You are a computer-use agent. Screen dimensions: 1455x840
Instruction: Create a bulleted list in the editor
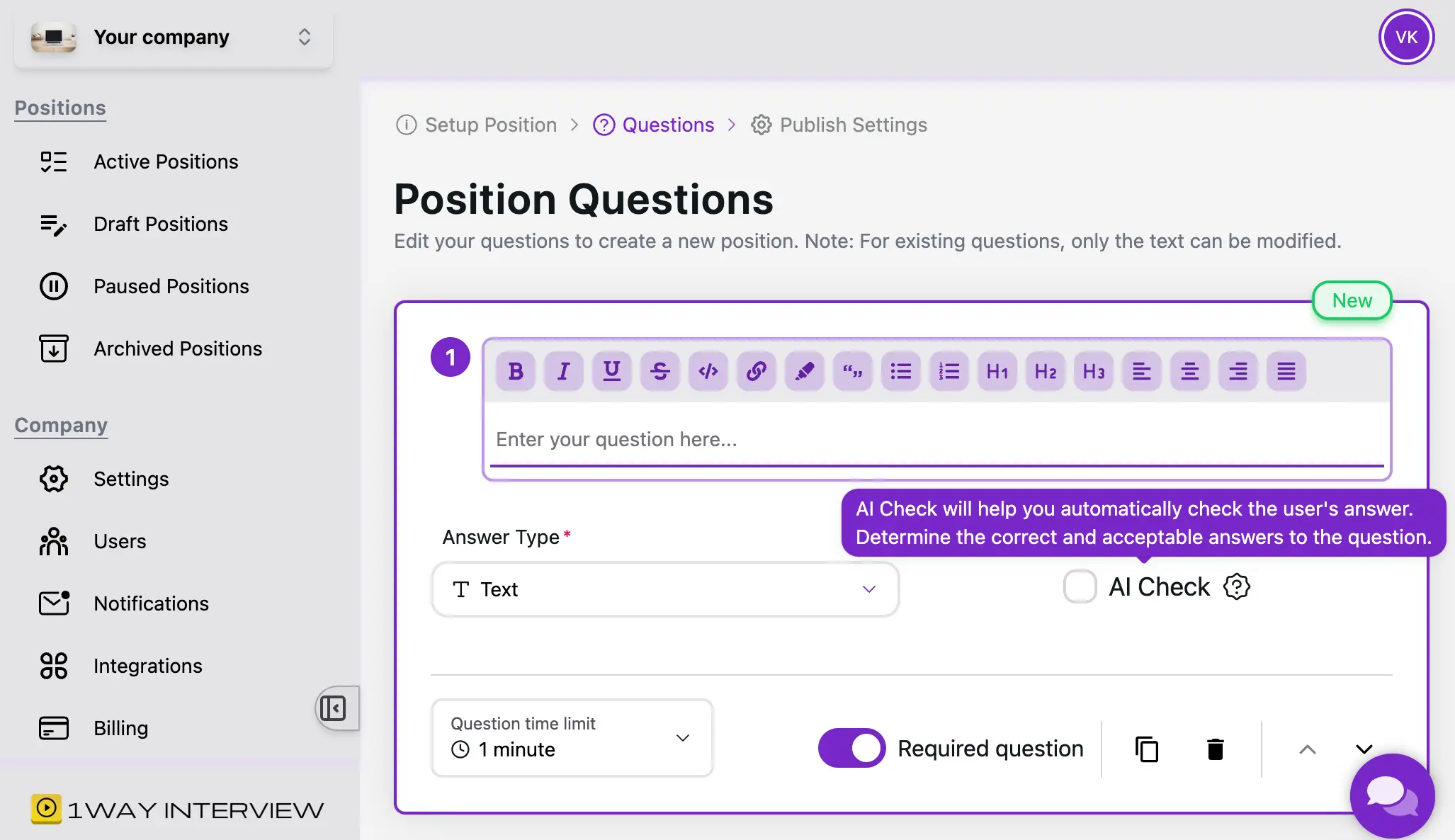coord(900,370)
